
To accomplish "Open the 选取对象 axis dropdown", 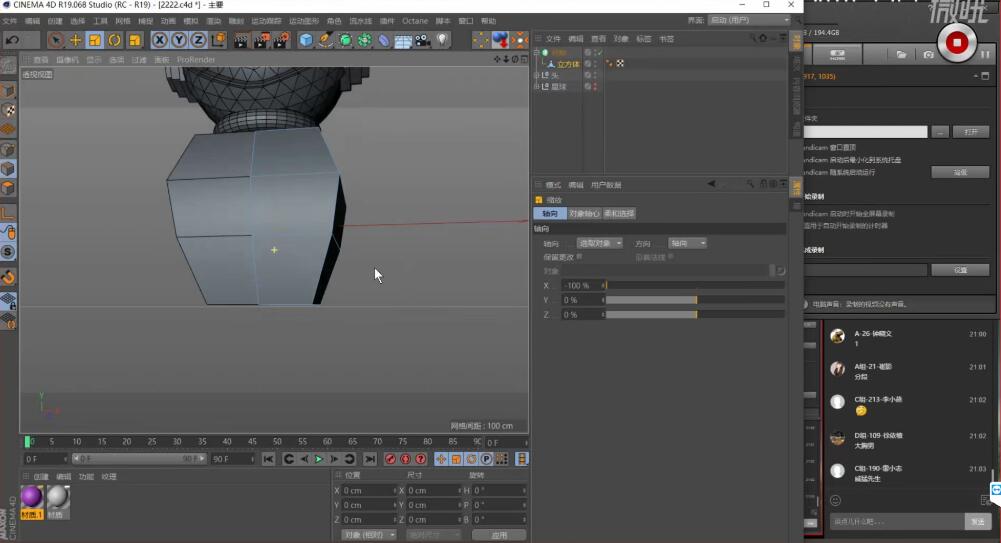I will pyautogui.click(x=599, y=243).
